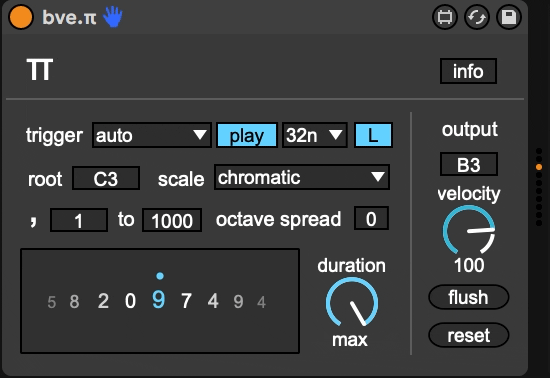Open the trigger mode dropdown set to auto
550x378 pixels.
[152, 135]
